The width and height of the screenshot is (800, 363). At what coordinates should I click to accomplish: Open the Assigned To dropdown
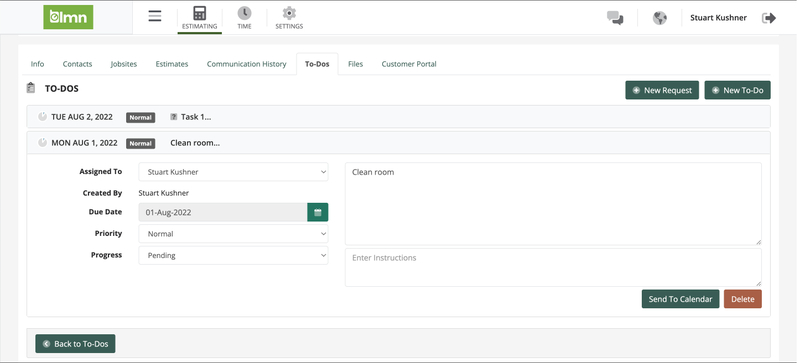click(x=233, y=172)
